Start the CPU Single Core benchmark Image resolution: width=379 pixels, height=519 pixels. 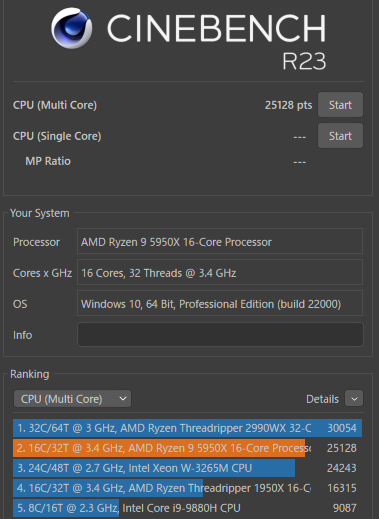click(x=340, y=136)
